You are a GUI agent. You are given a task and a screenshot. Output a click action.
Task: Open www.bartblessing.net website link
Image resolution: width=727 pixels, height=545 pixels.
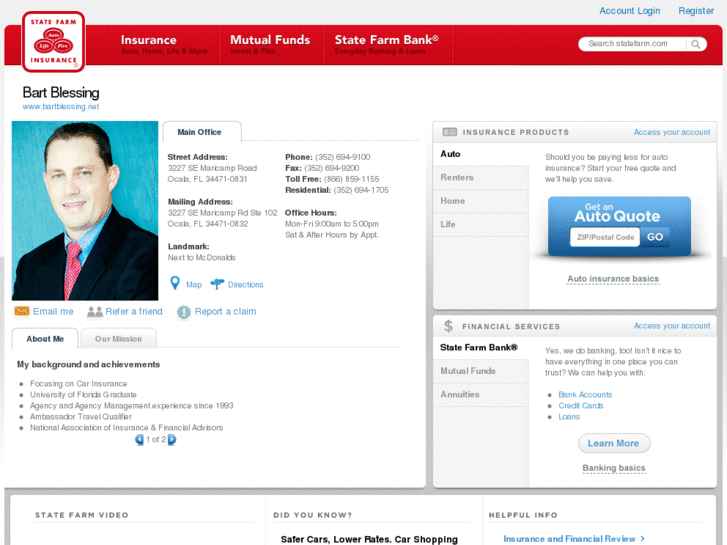click(x=61, y=107)
